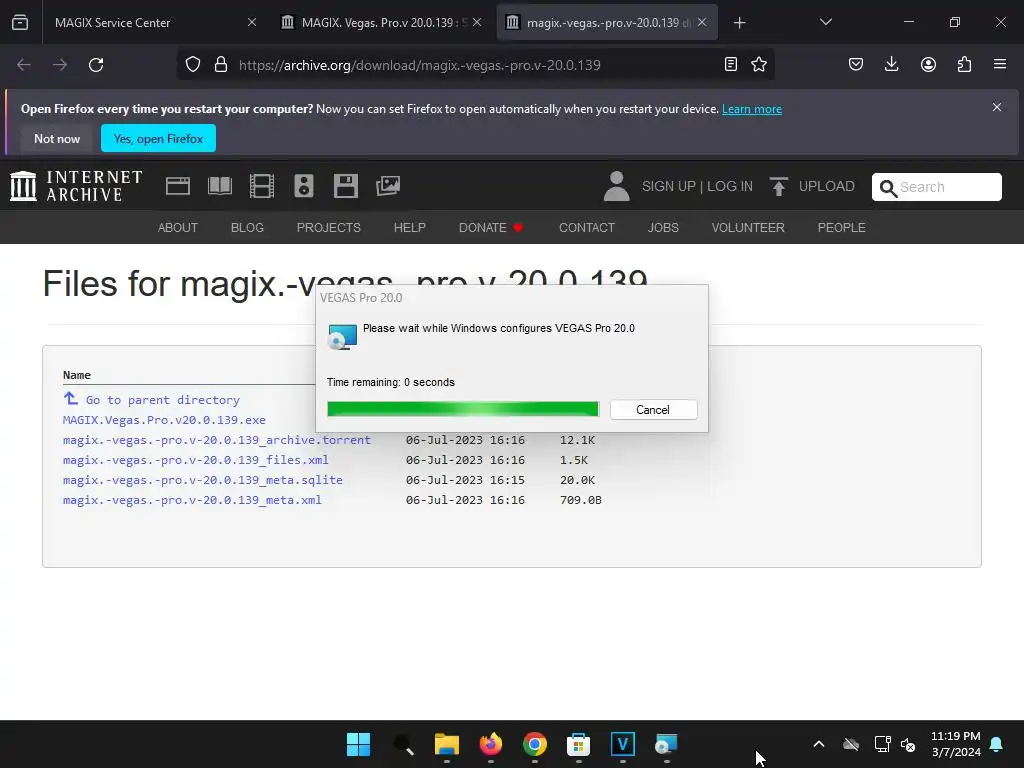Open the Audio speaker icon
This screenshot has width=1024, height=768.
[304, 186]
